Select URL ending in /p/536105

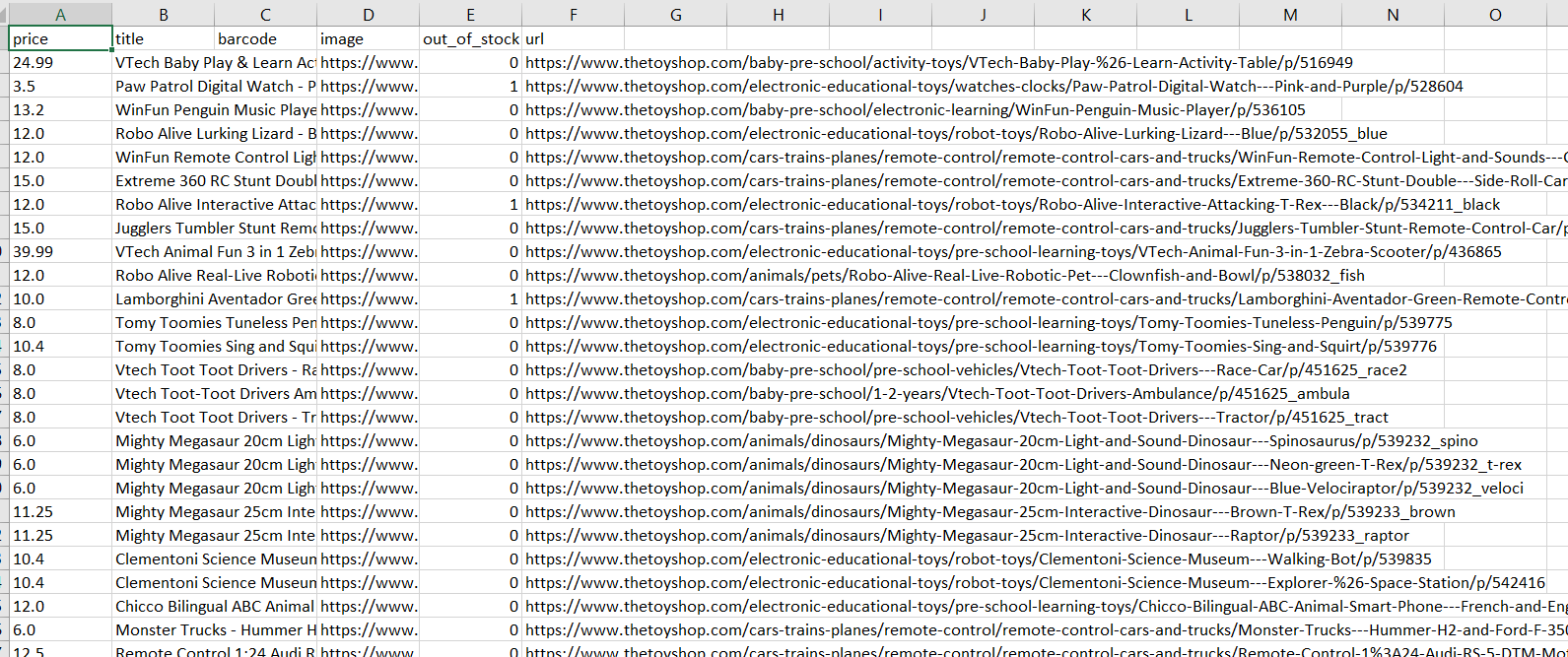tap(916, 109)
